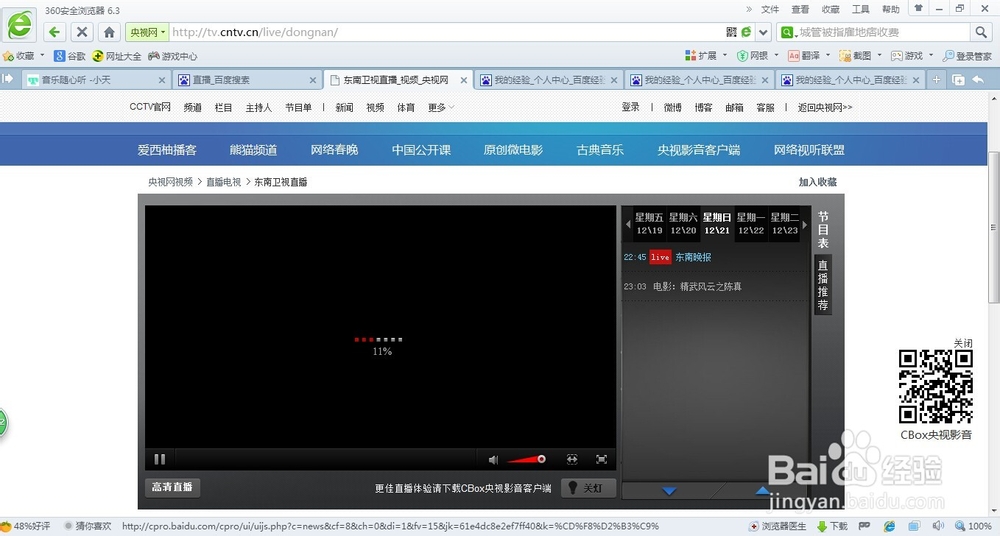Go back with the green back arrow
The width and height of the screenshot is (1000, 536).
tap(55, 32)
